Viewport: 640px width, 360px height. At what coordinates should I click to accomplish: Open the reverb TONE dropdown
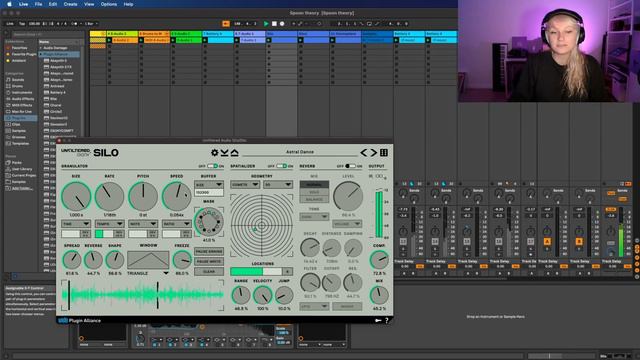pos(314,217)
